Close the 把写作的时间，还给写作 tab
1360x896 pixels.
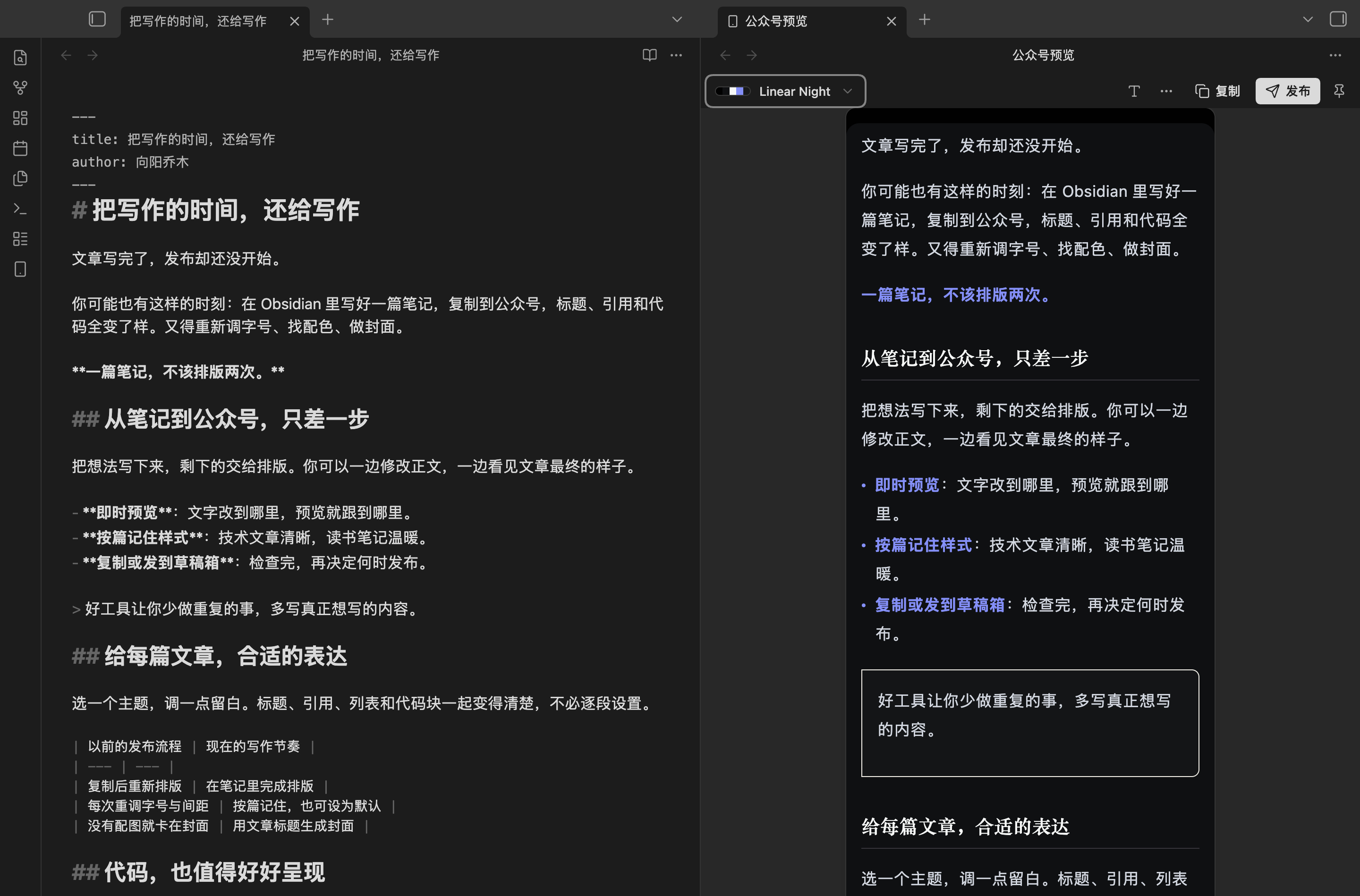tap(294, 21)
